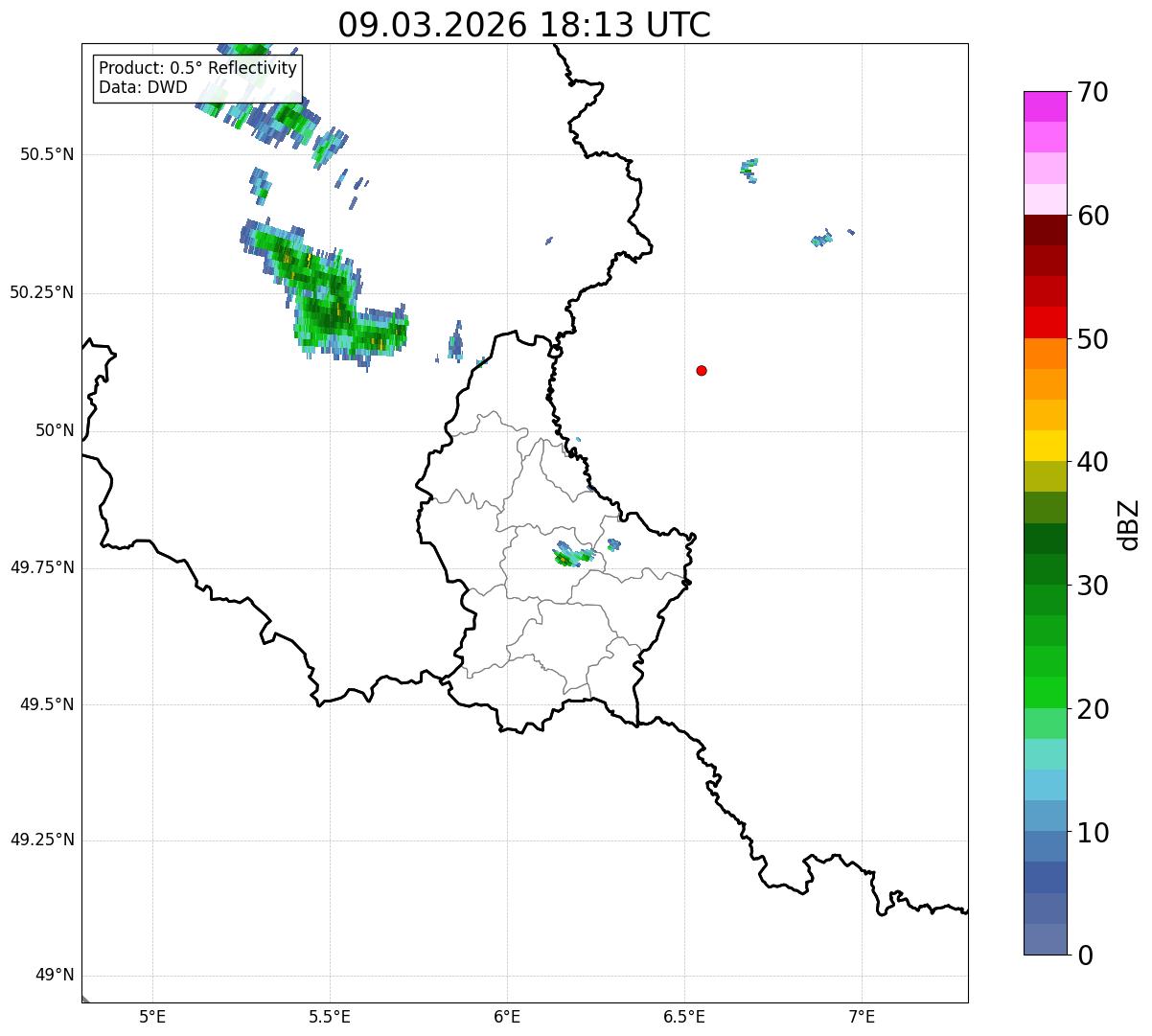This screenshot has height=1036, width=1152.
Task: Click the 09.03.2026 18:13 UTC title
Action: pos(524,25)
